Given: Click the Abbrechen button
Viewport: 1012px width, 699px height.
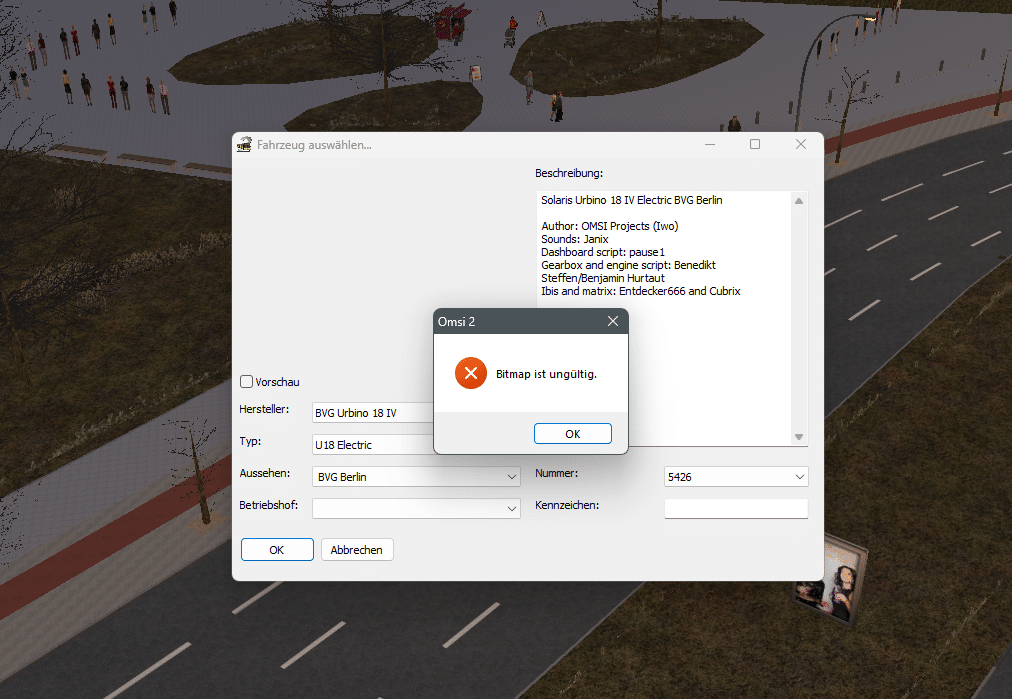Looking at the screenshot, I should pos(357,550).
